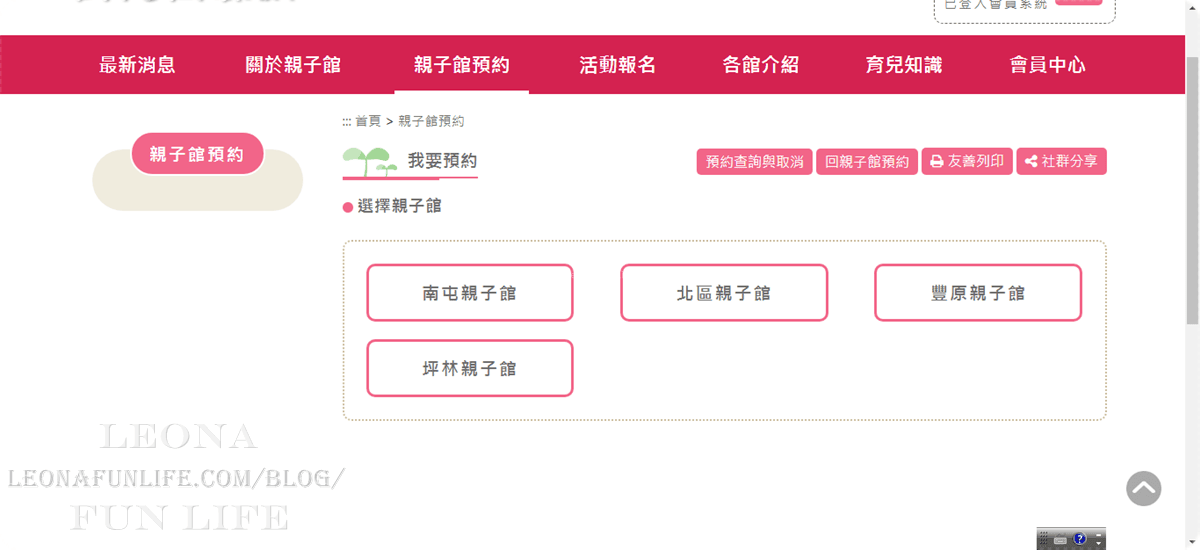The width and height of the screenshot is (1200, 550).
Task: Click the printer icon beside 友善列印
Action: point(936,162)
